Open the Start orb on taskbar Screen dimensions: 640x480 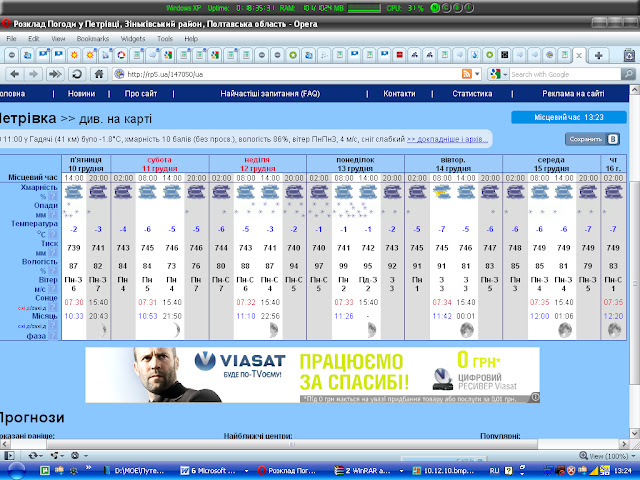click(16, 471)
